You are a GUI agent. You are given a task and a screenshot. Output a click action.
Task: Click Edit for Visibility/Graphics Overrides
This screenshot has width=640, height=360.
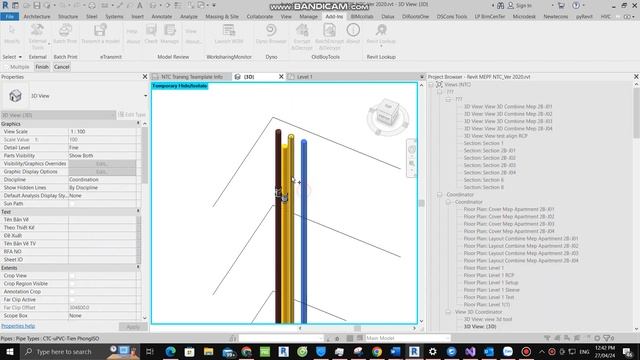102,164
